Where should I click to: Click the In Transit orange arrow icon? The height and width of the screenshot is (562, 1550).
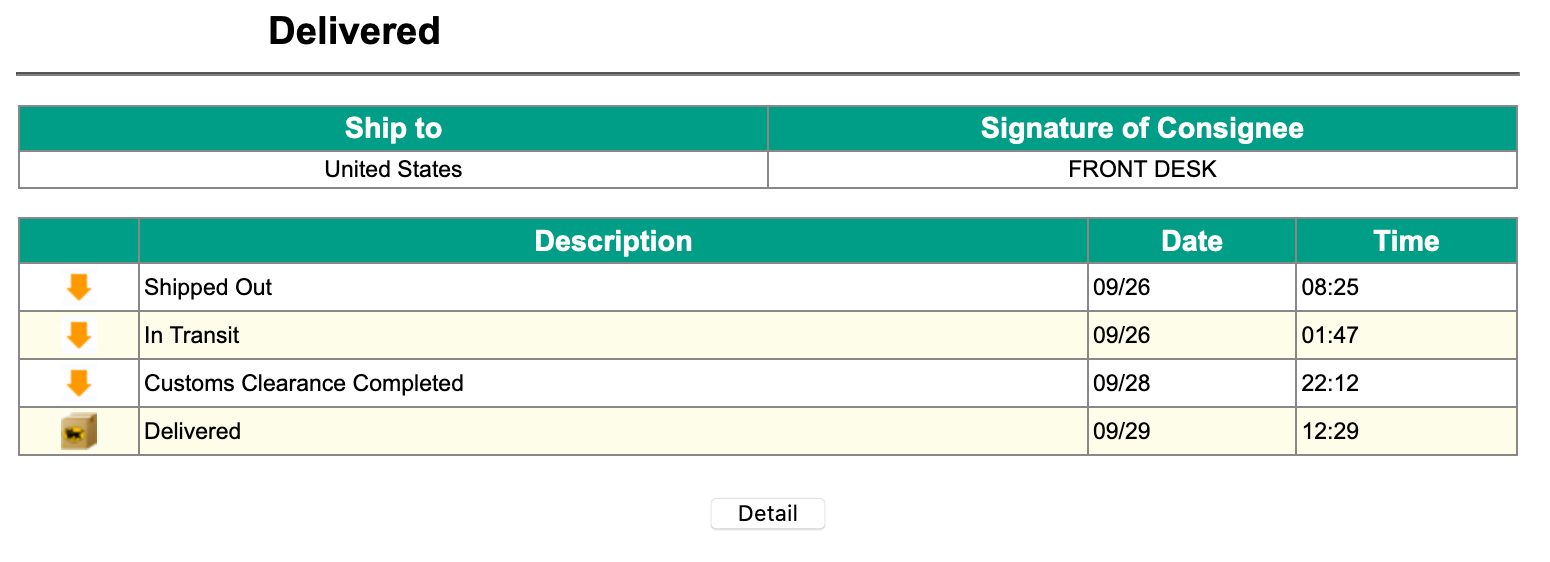click(79, 335)
